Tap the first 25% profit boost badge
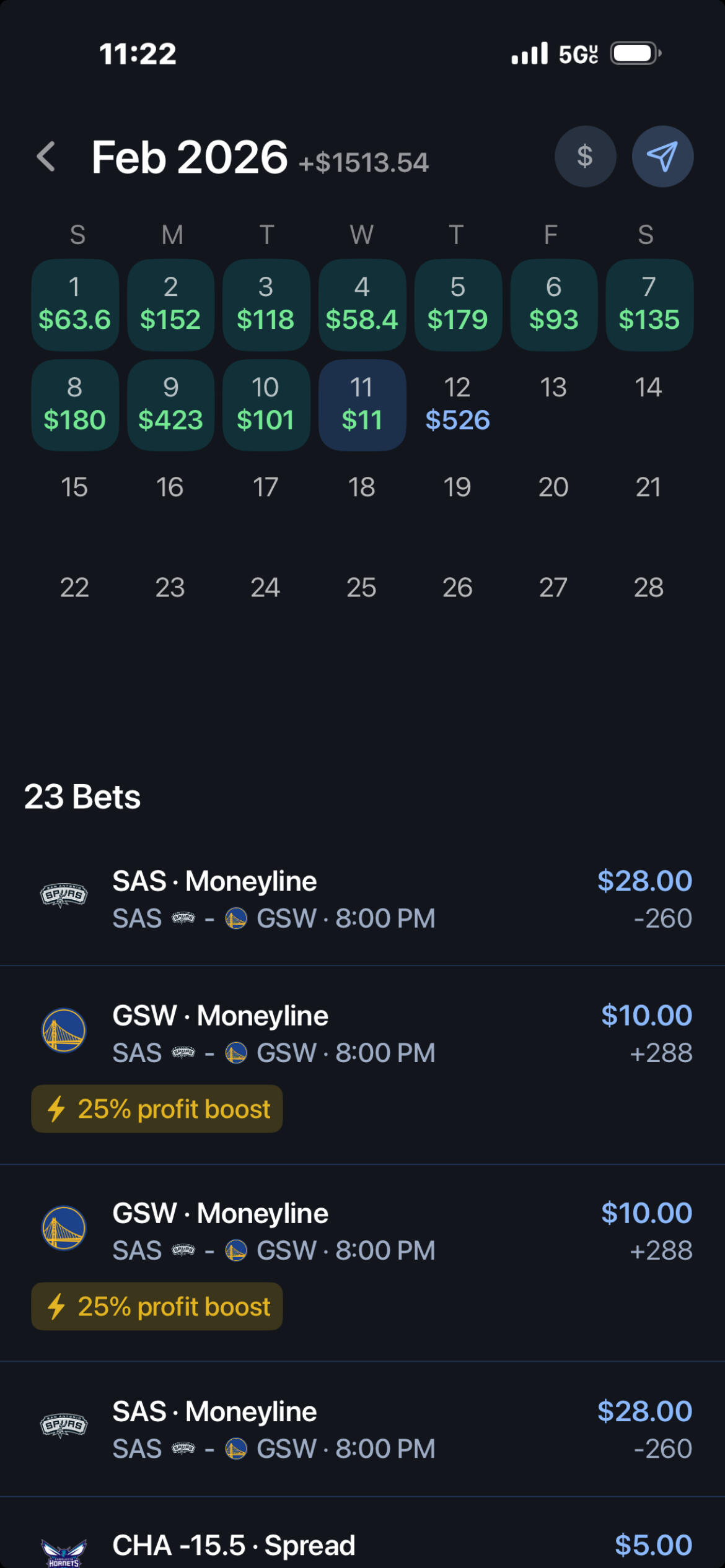This screenshot has height=1568, width=725. [x=157, y=1109]
